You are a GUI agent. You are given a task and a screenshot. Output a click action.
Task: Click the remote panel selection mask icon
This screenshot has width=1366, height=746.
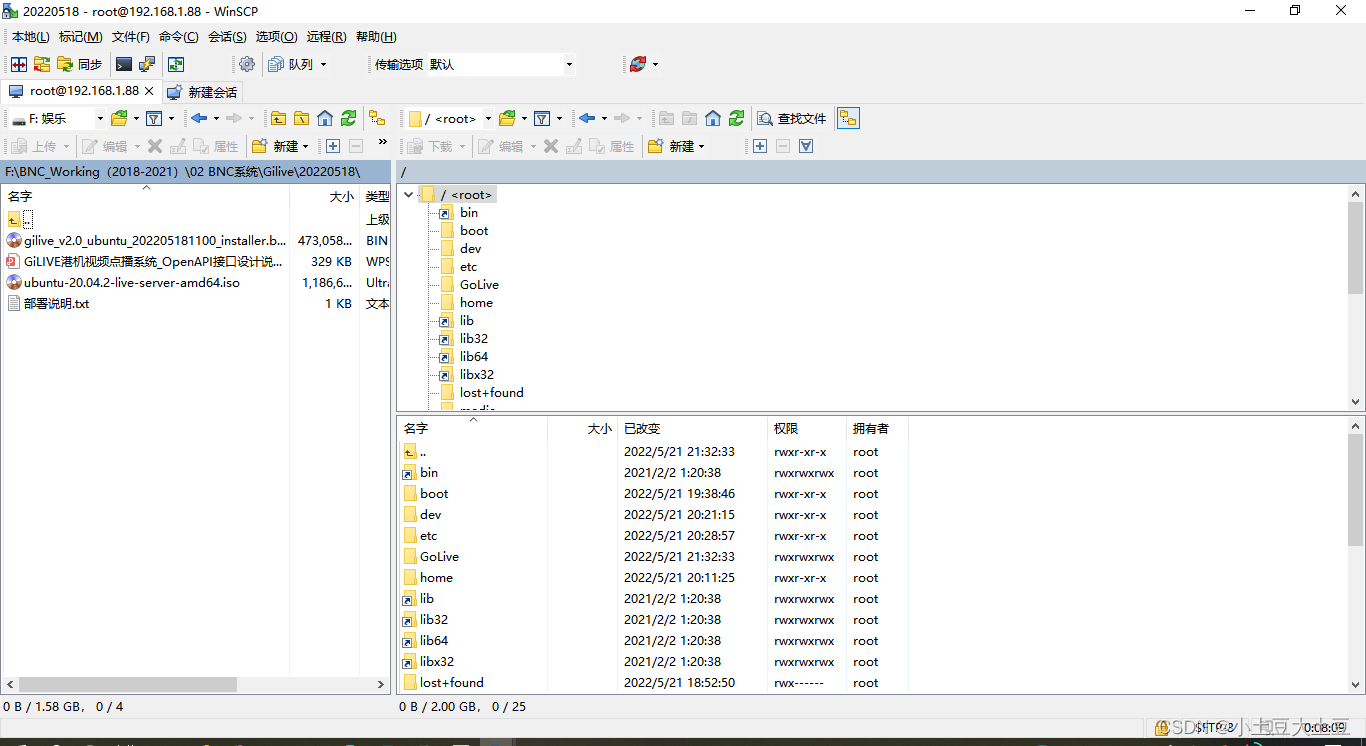(x=806, y=146)
